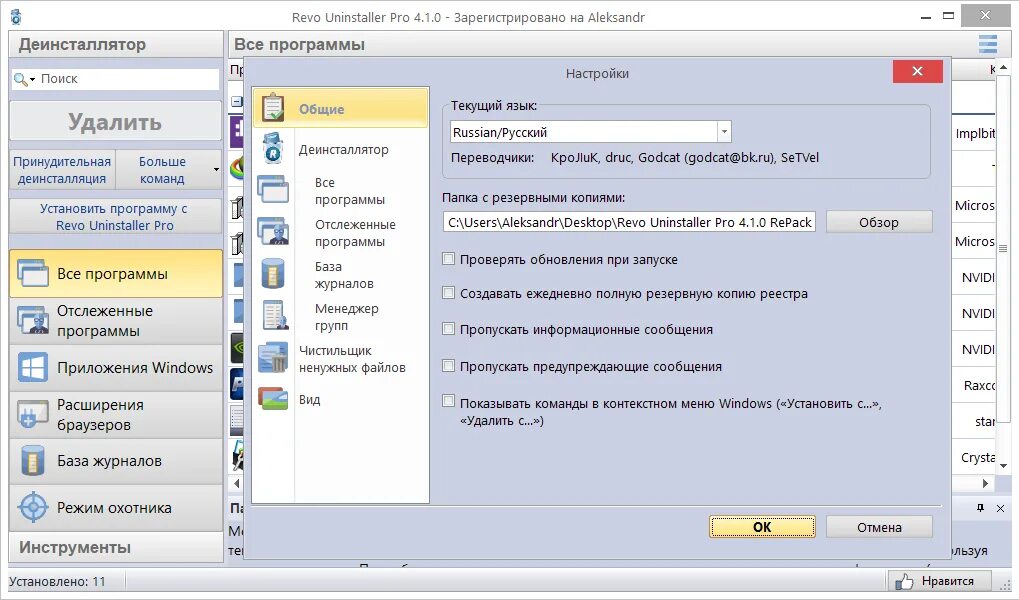Click the Отслеженные программы icon in settings tree

tap(273, 231)
